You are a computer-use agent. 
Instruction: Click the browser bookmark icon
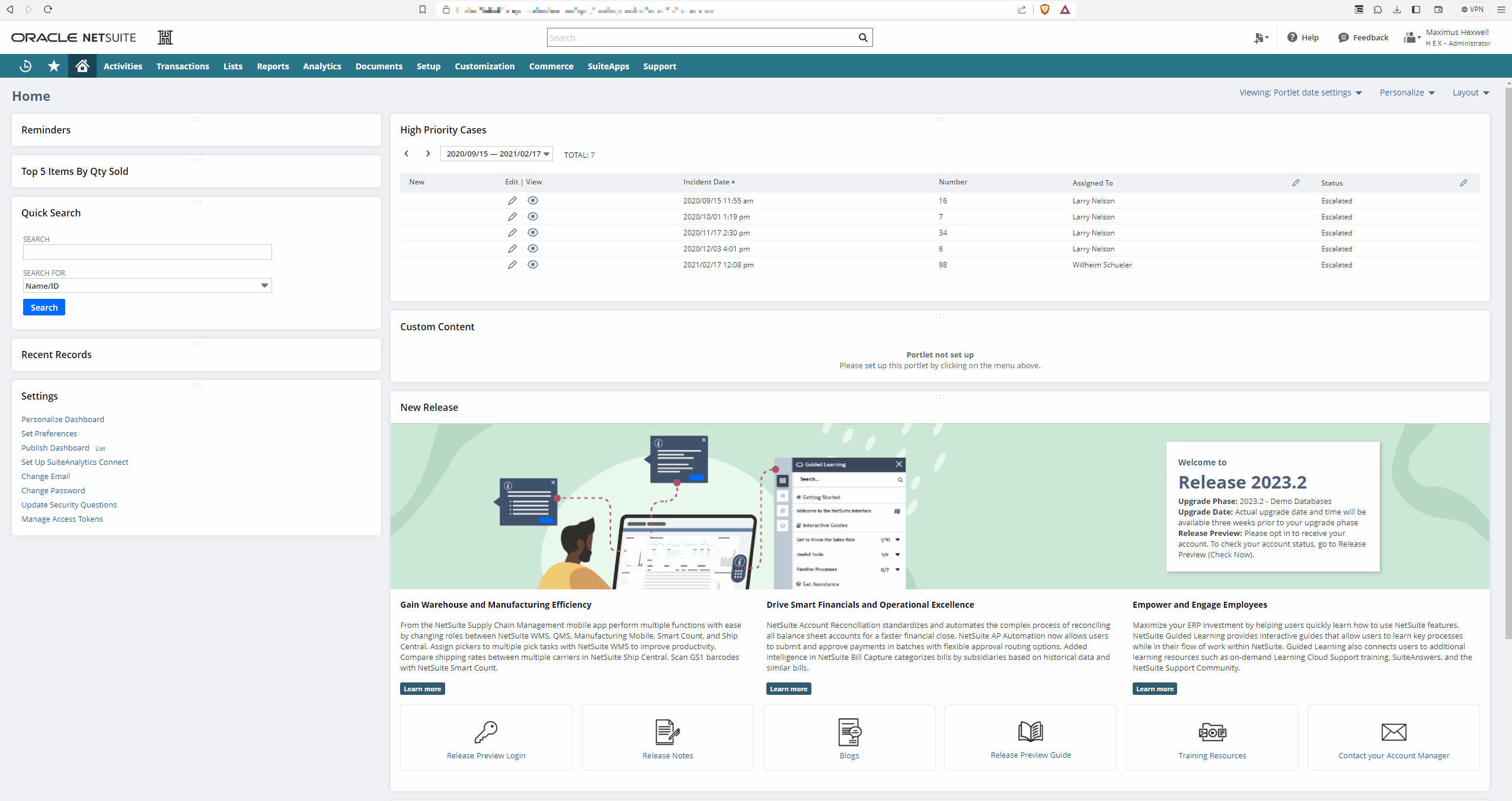[x=423, y=9]
